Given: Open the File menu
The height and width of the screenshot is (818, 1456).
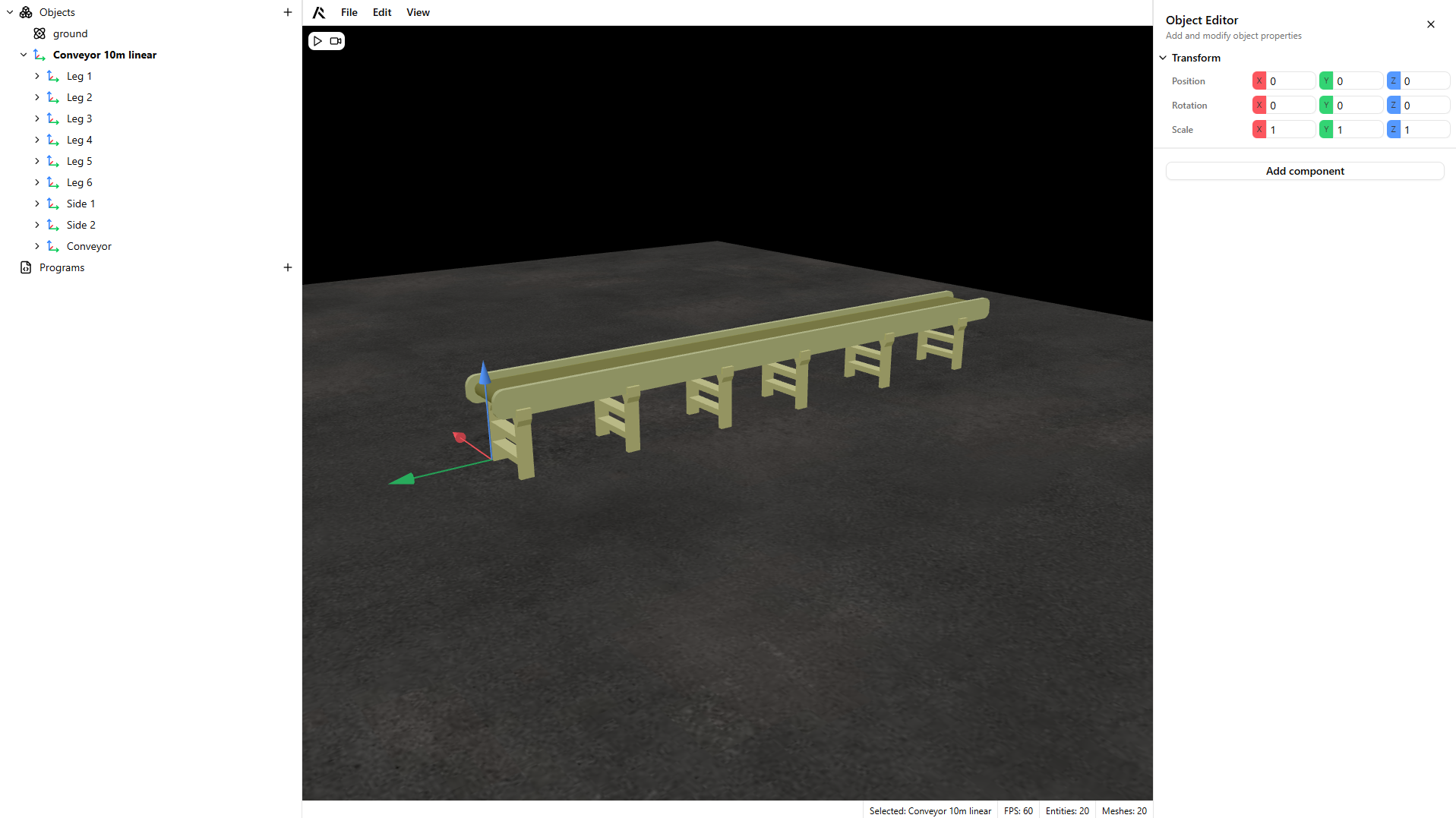Looking at the screenshot, I should (349, 12).
